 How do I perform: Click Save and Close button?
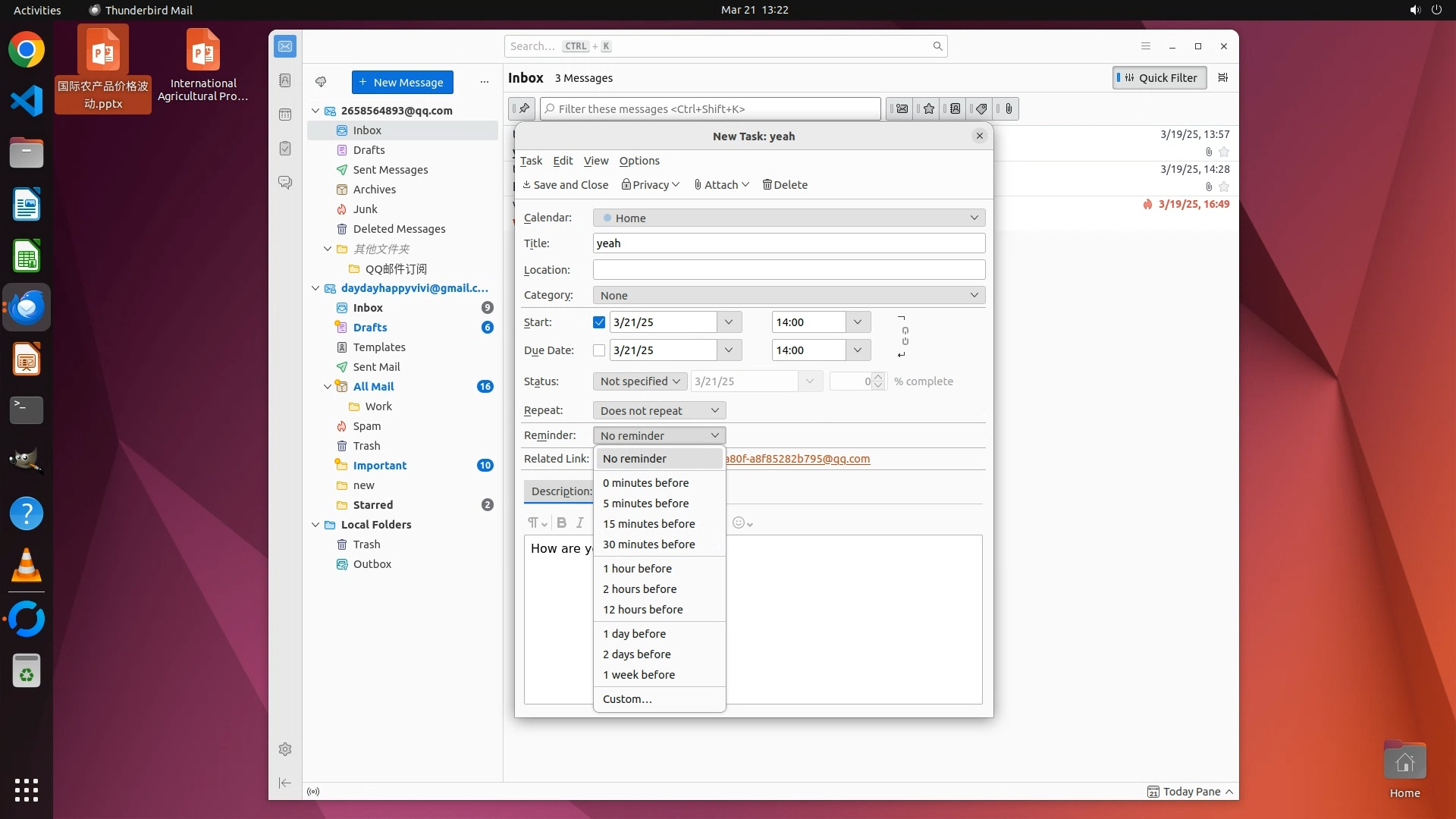coord(565,185)
